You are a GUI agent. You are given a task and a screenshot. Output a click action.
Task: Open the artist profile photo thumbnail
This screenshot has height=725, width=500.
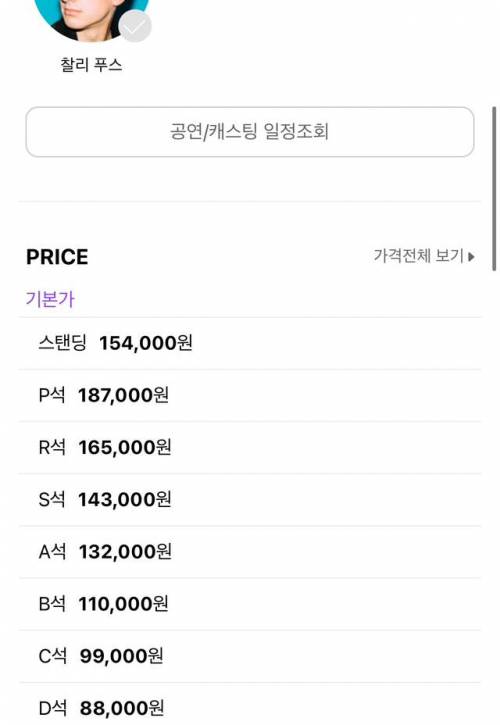tap(92, 18)
